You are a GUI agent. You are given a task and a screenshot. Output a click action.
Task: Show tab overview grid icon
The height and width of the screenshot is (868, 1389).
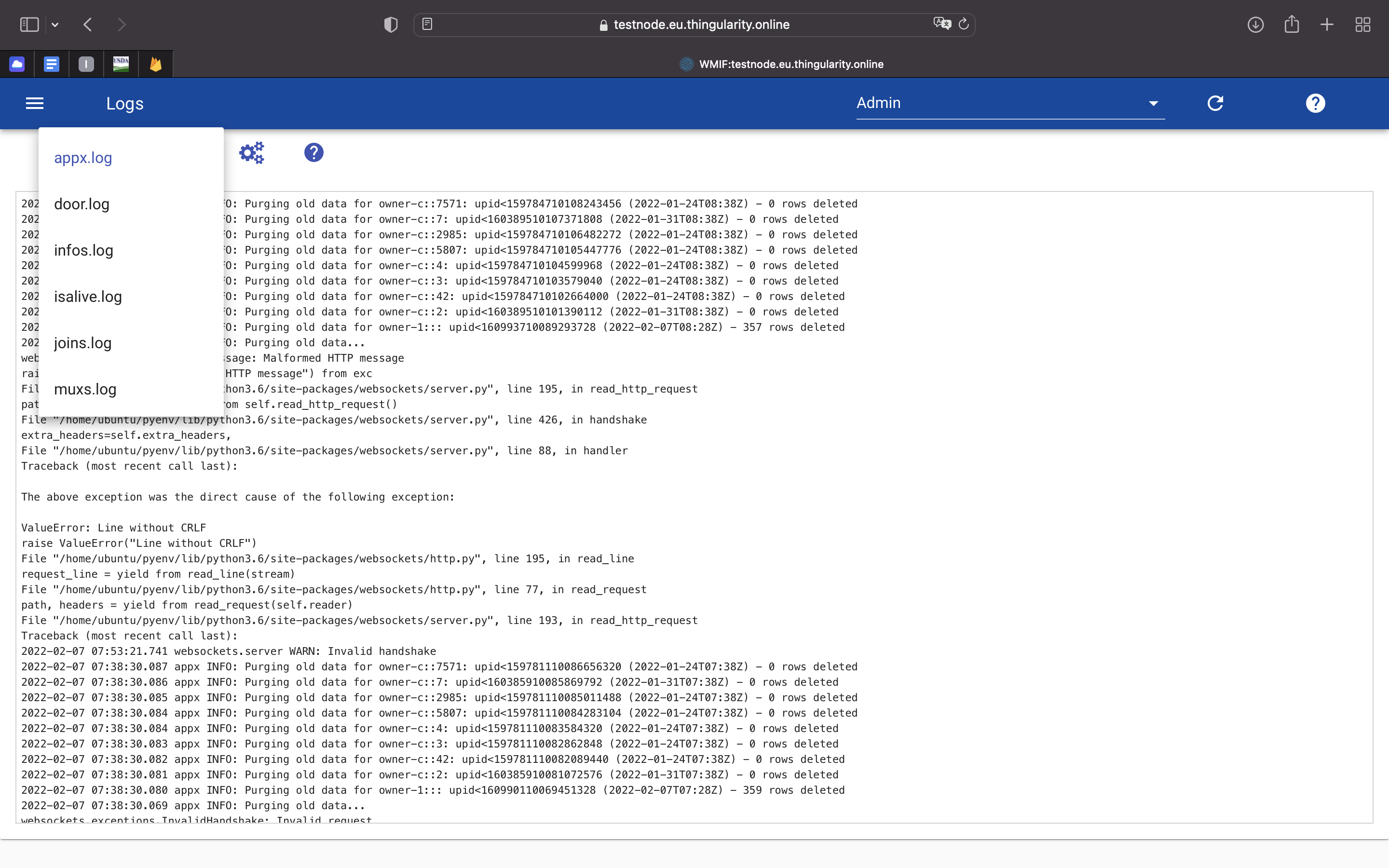point(1362,25)
